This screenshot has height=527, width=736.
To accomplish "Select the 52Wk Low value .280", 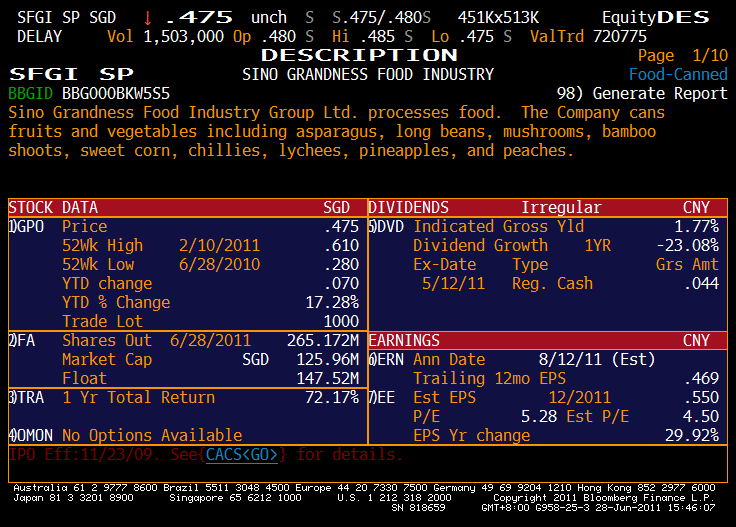I will [342, 265].
